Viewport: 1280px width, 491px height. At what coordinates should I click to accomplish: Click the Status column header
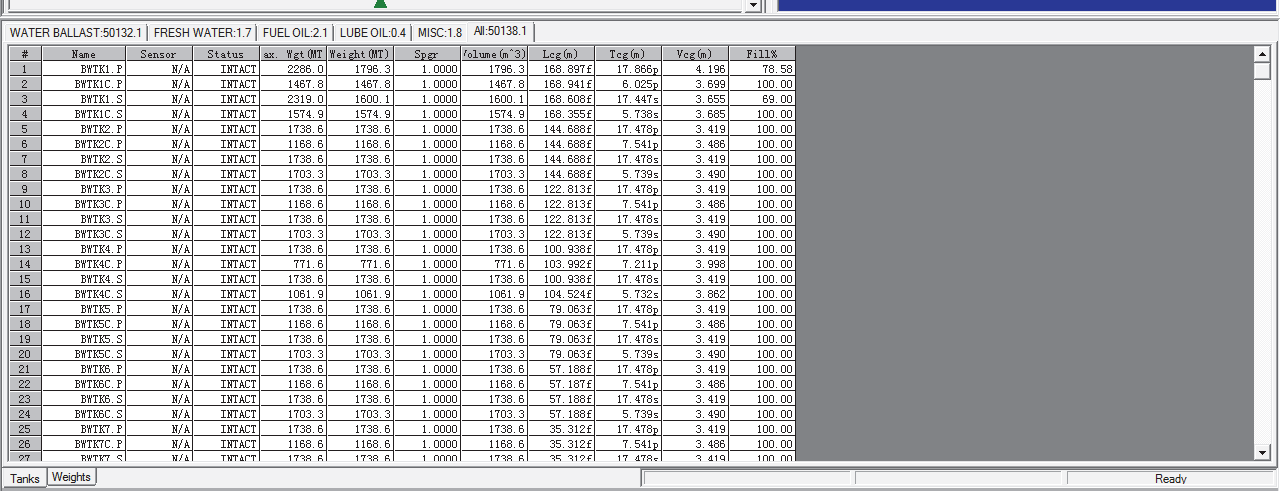[x=226, y=54]
